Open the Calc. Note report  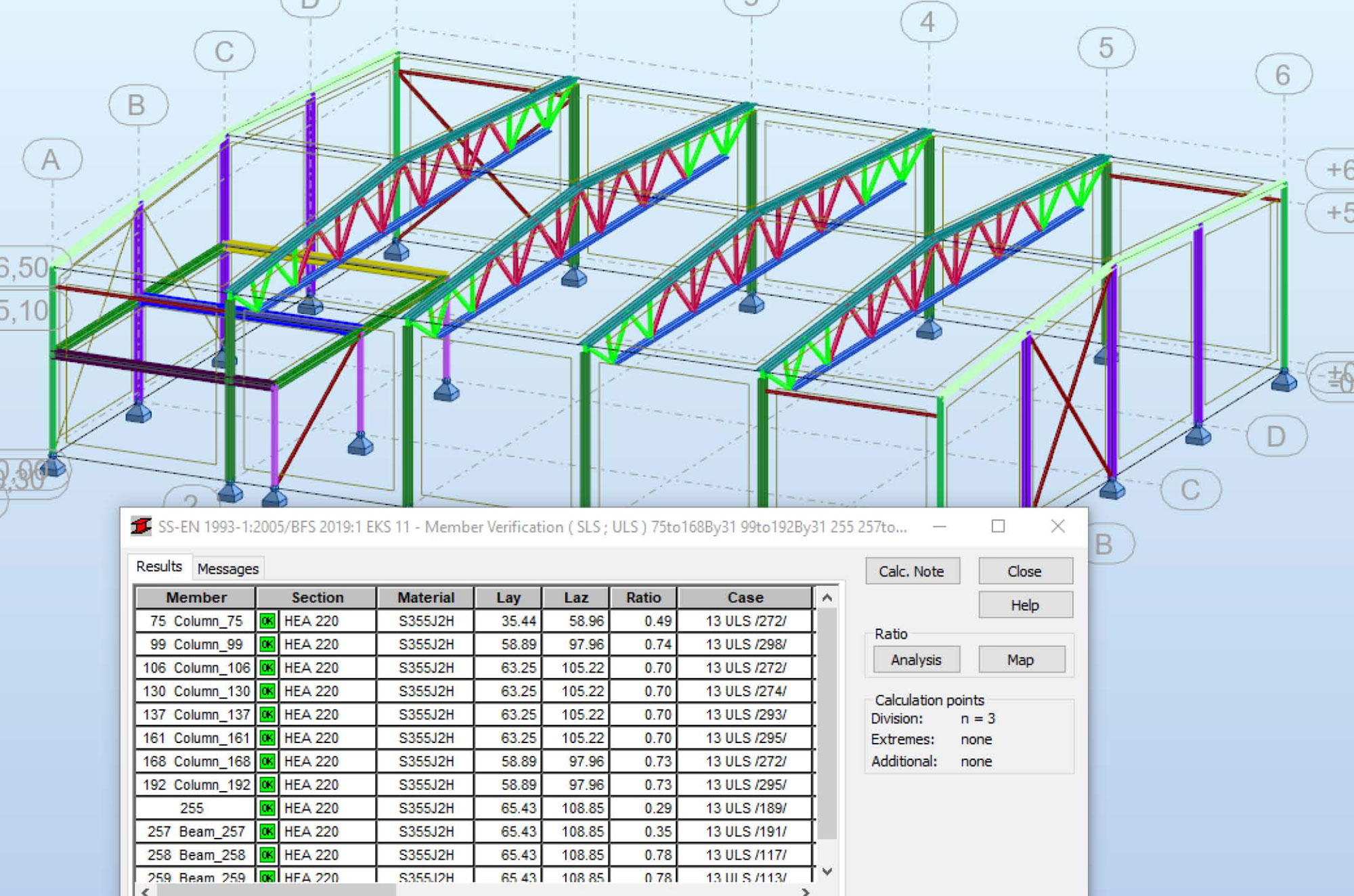[x=911, y=571]
